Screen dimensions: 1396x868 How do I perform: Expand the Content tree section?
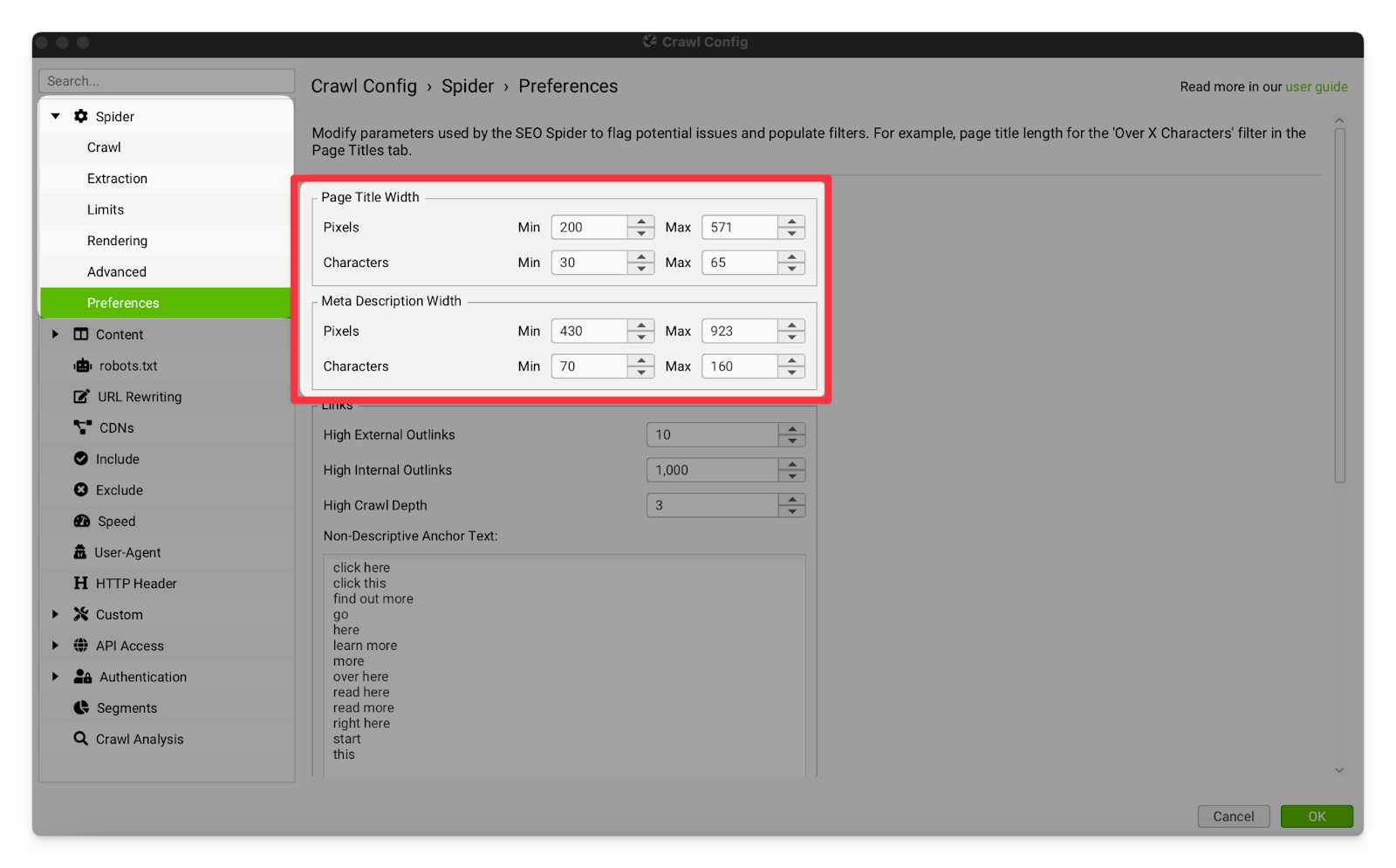pos(56,334)
